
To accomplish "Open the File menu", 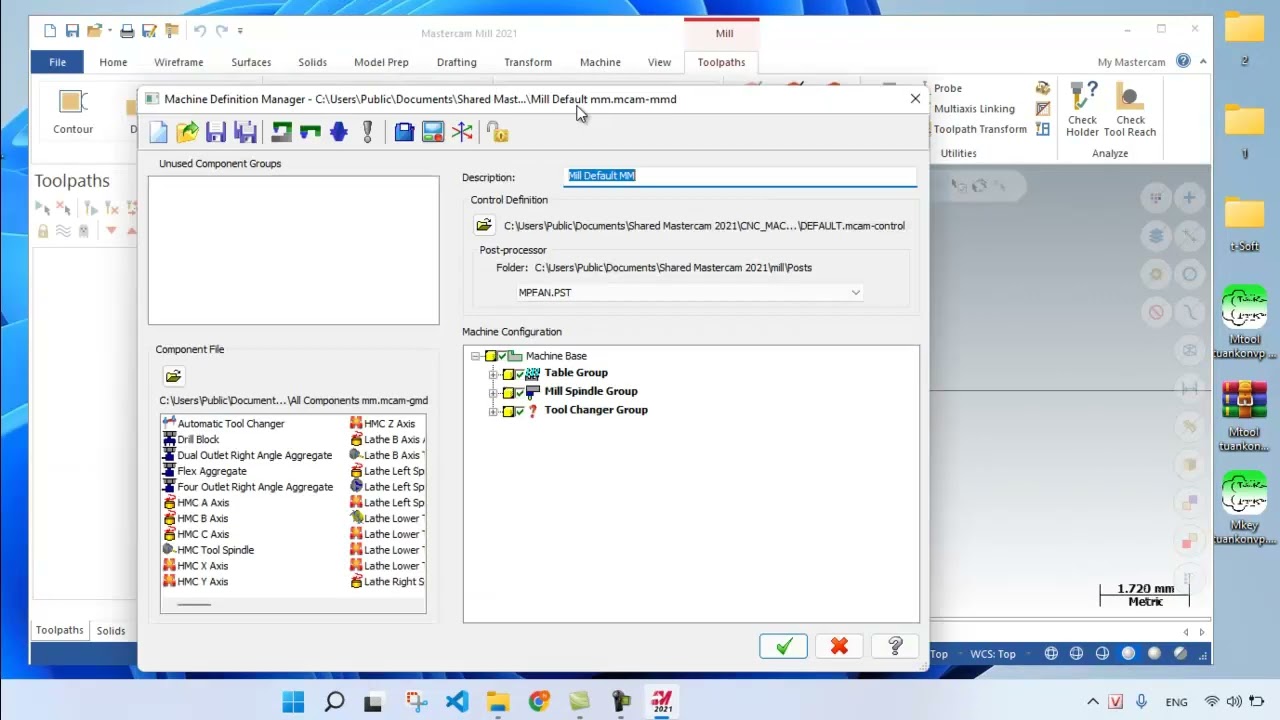I will click(x=57, y=62).
